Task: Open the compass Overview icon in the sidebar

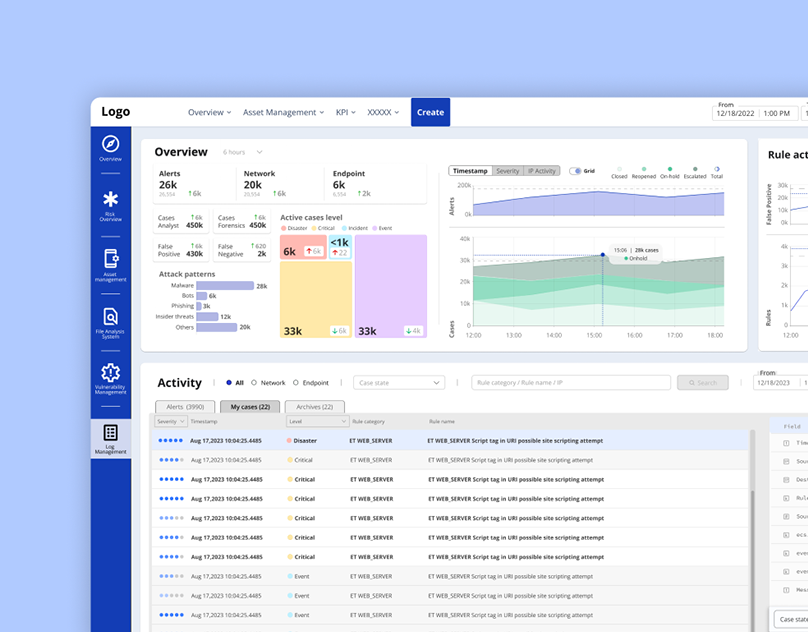Action: tap(110, 144)
